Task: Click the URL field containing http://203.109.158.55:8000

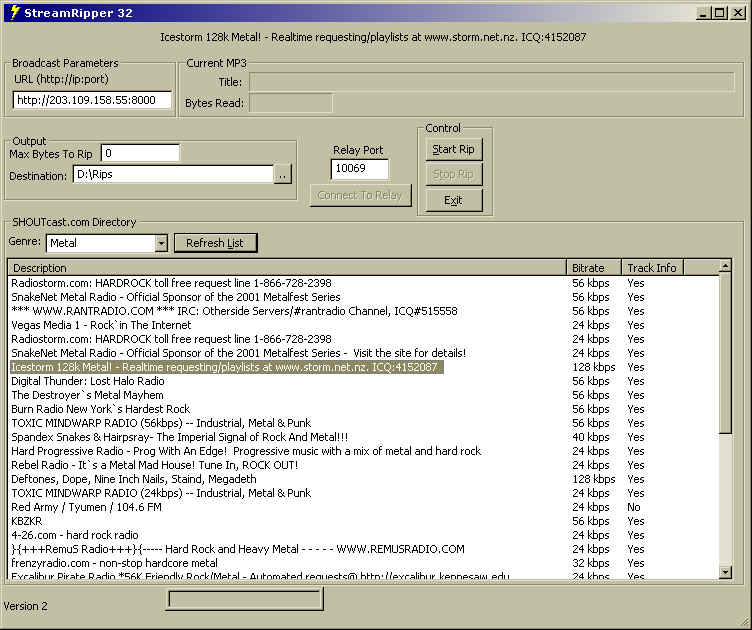Action: pos(92,100)
